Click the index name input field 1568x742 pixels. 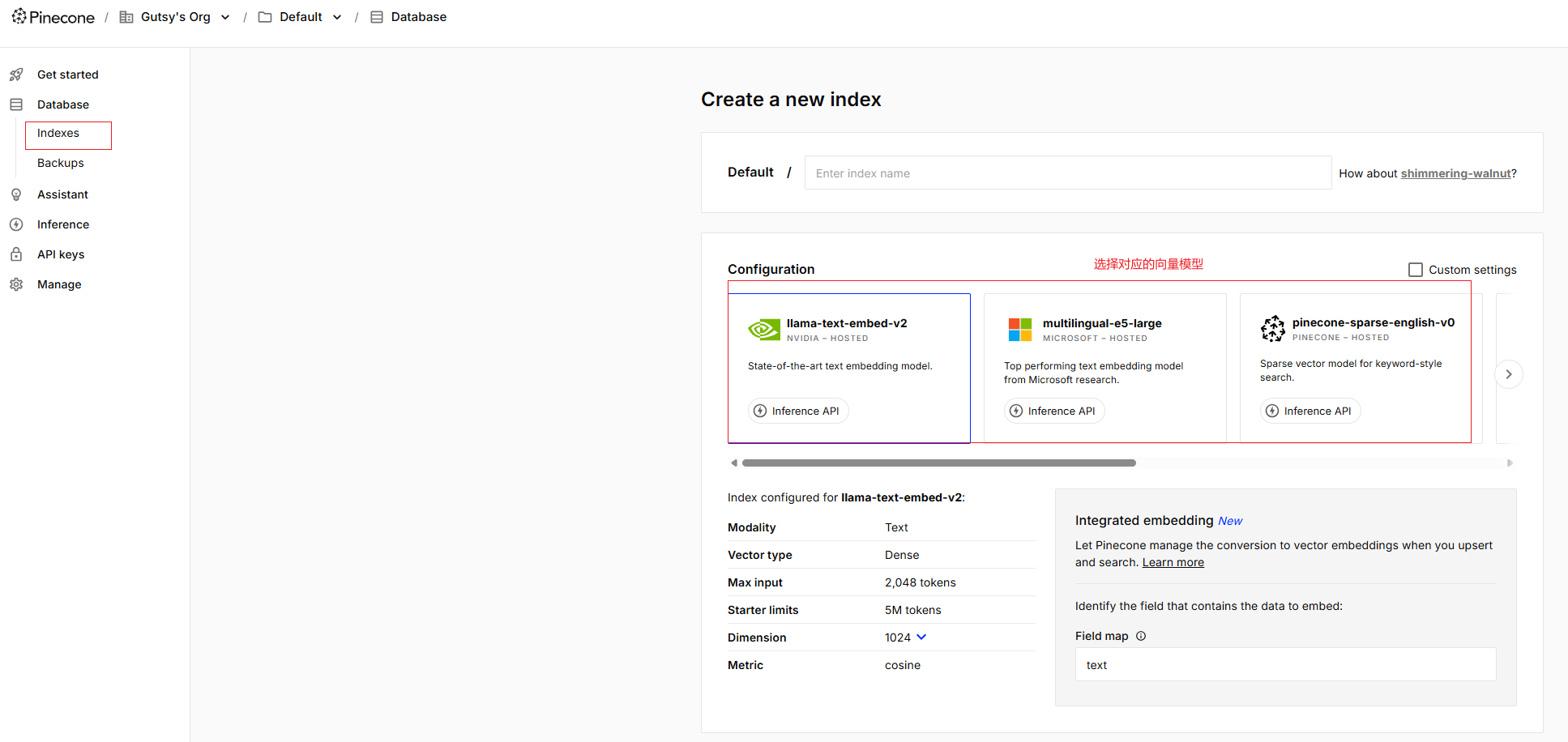1067,173
